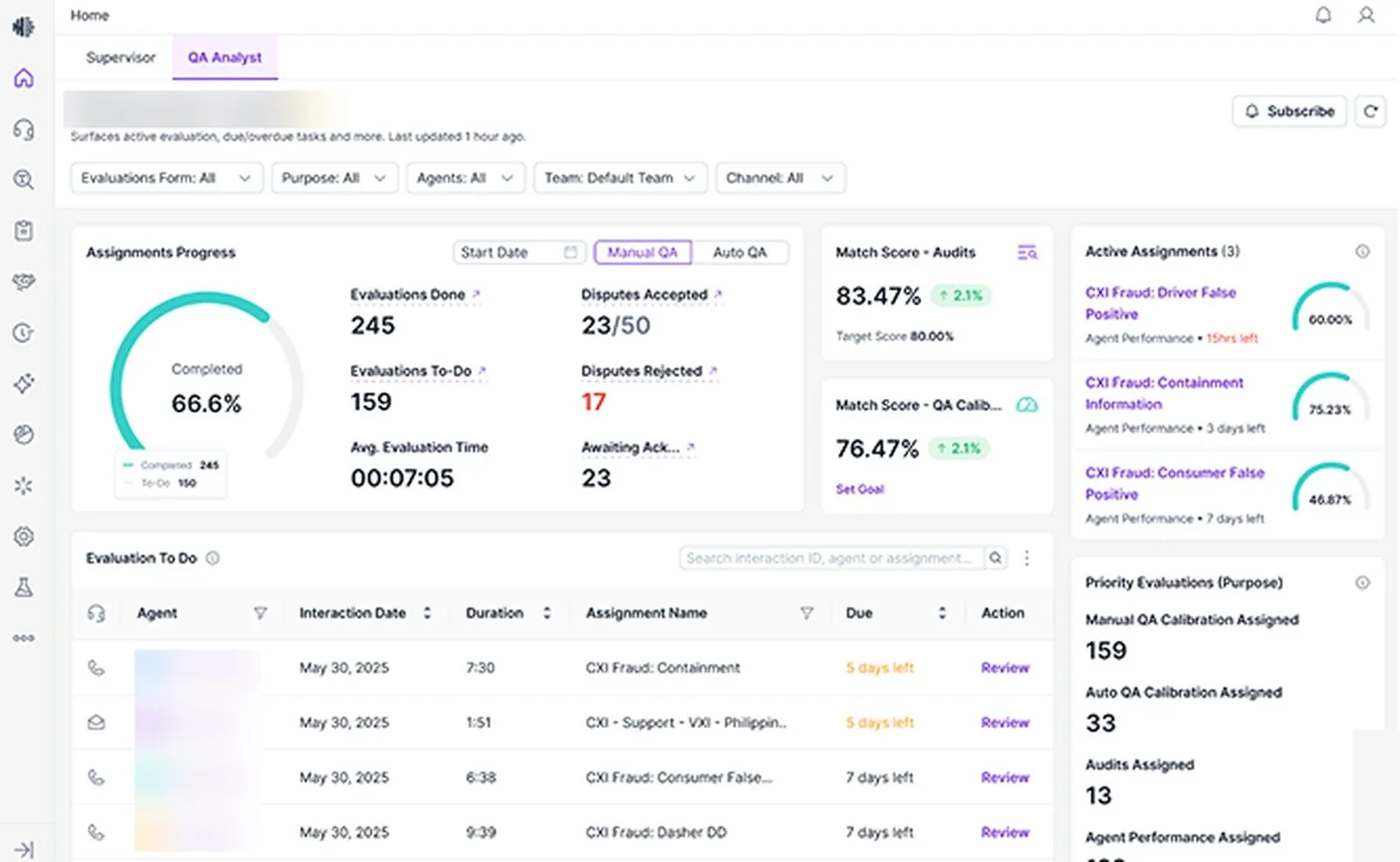Open the Agents filter dropdown
The width and height of the screenshot is (1400, 862).
tap(465, 178)
